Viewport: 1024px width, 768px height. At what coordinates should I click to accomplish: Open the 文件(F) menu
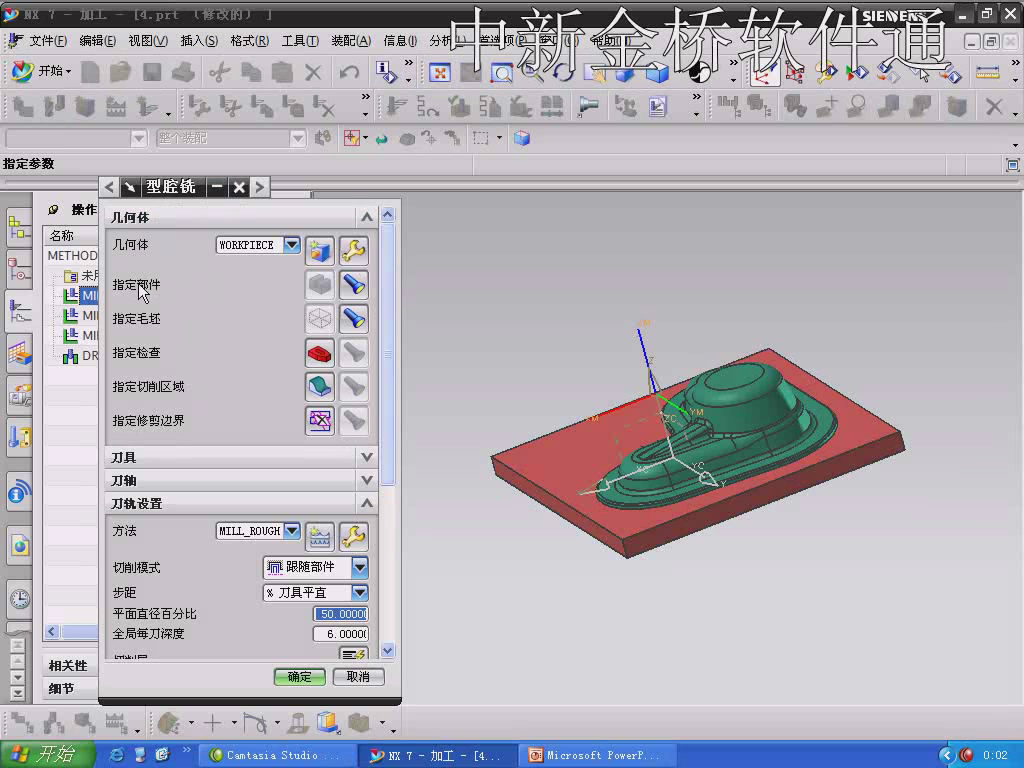47,41
